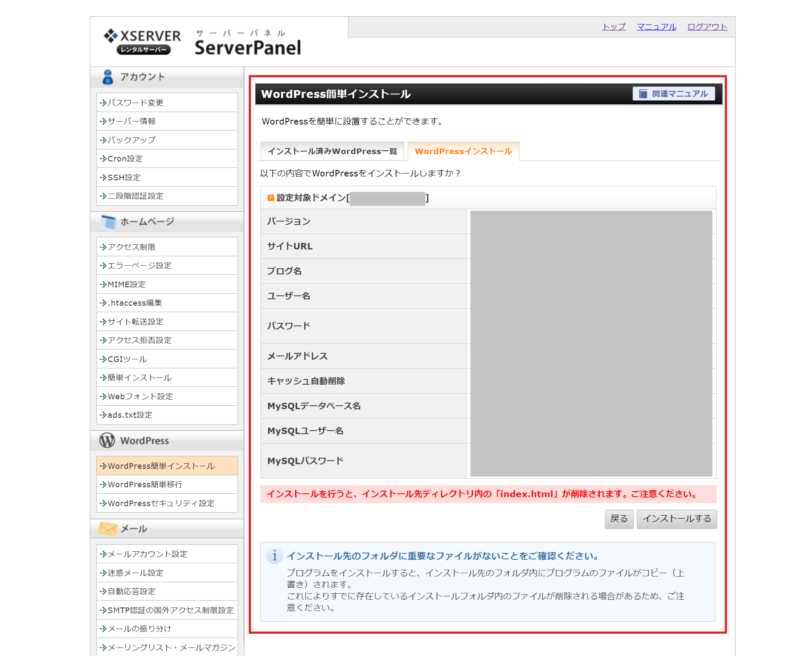
Task: Open SSH設定 menu item
Action: pyautogui.click(x=167, y=178)
